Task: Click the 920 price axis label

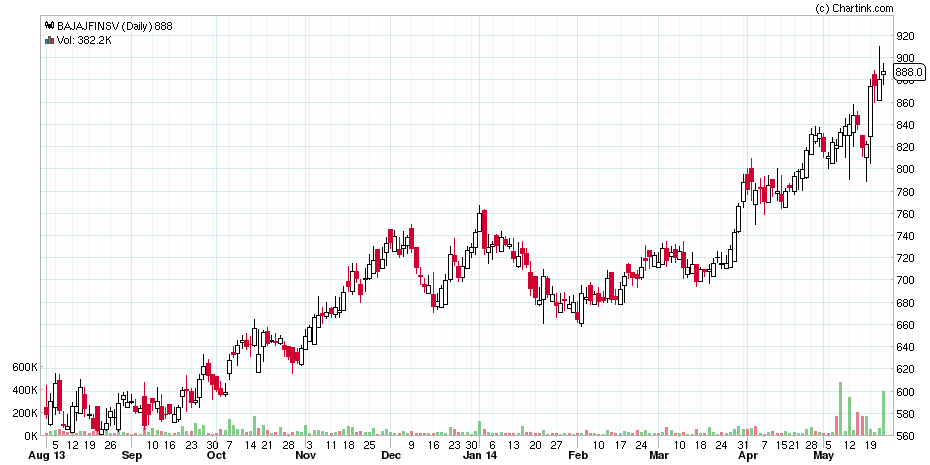Action: [x=906, y=36]
